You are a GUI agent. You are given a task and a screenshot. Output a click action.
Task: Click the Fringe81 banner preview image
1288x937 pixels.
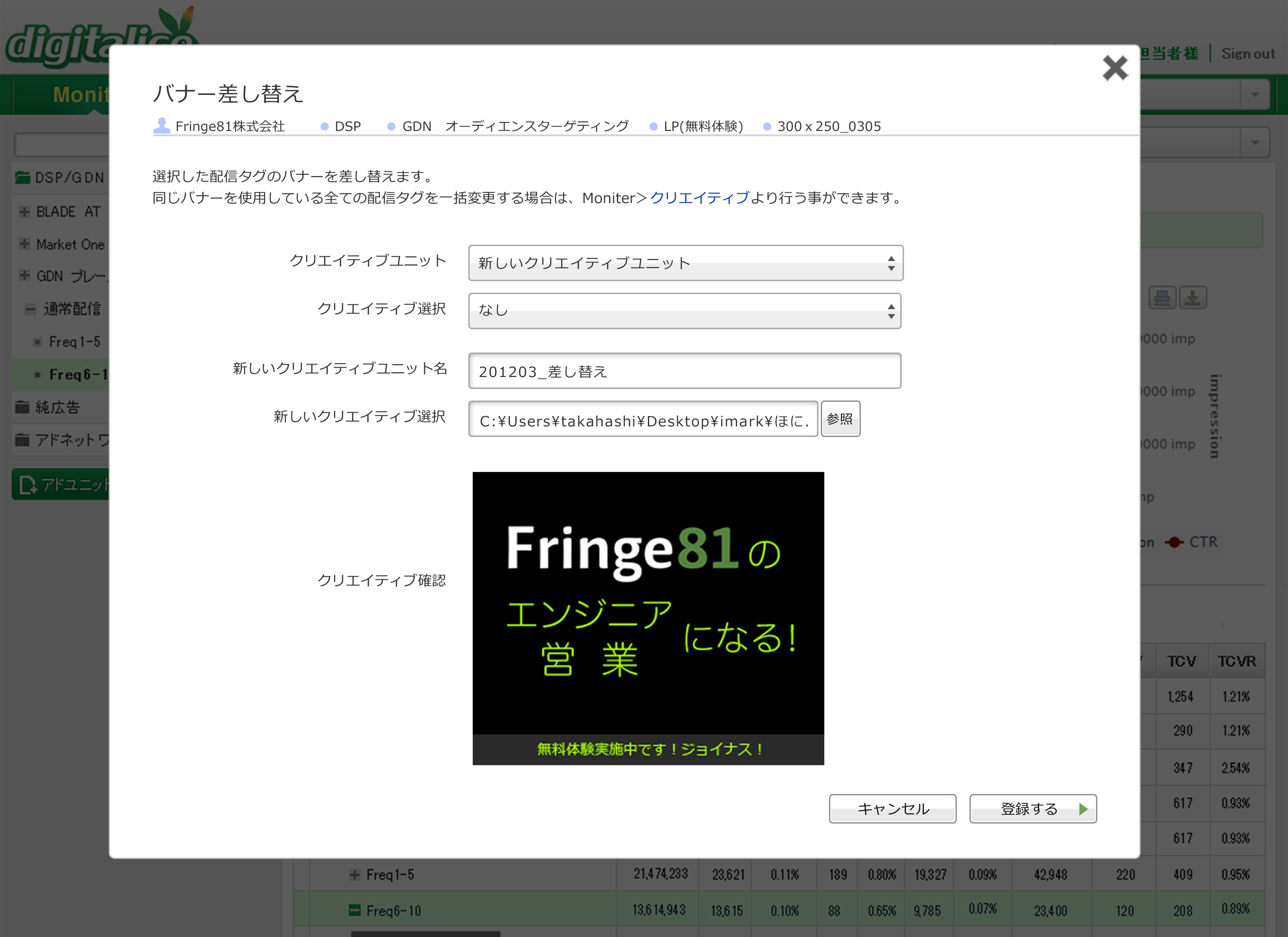pyautogui.click(x=648, y=618)
